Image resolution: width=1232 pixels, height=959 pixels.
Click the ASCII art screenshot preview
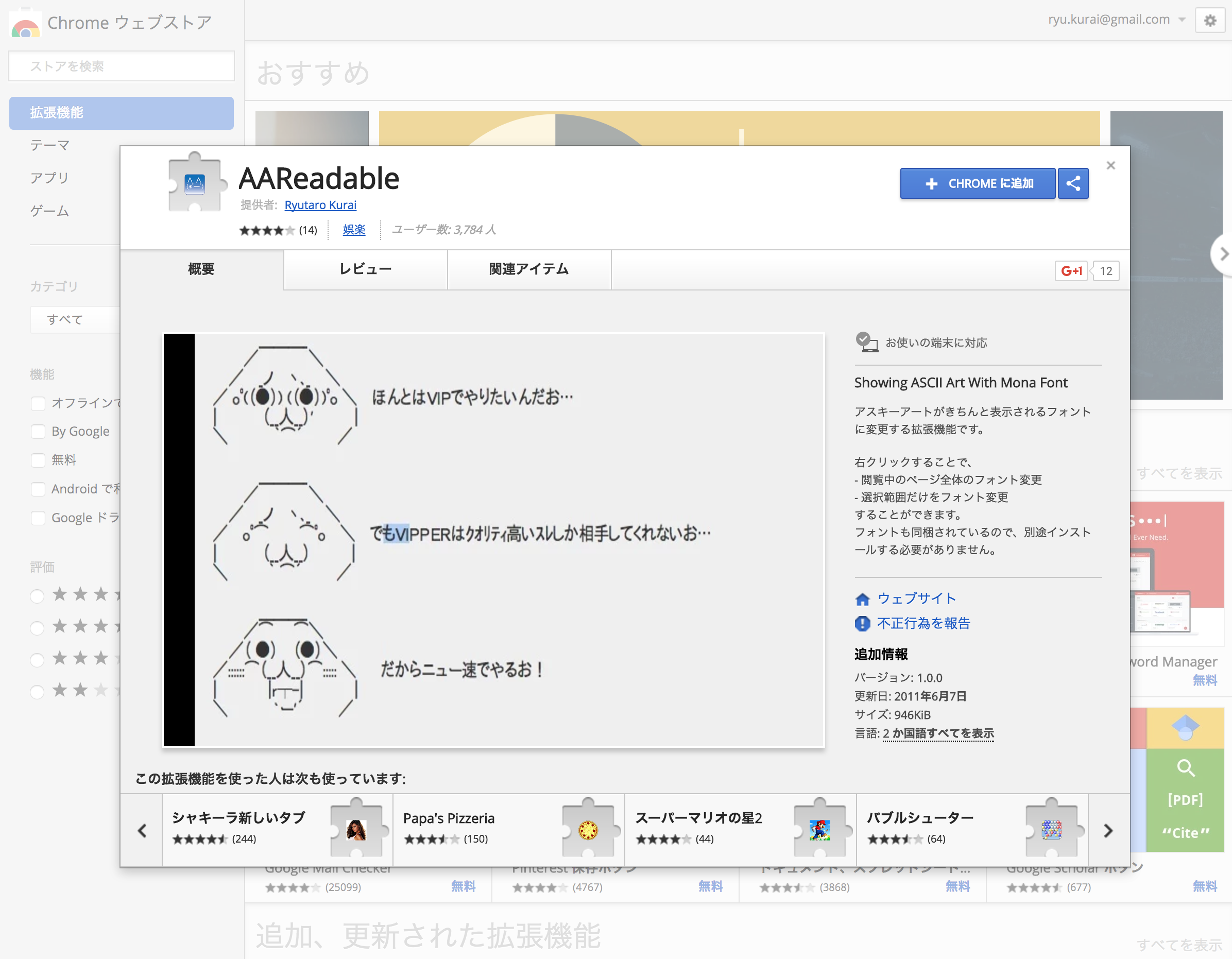[x=493, y=540]
